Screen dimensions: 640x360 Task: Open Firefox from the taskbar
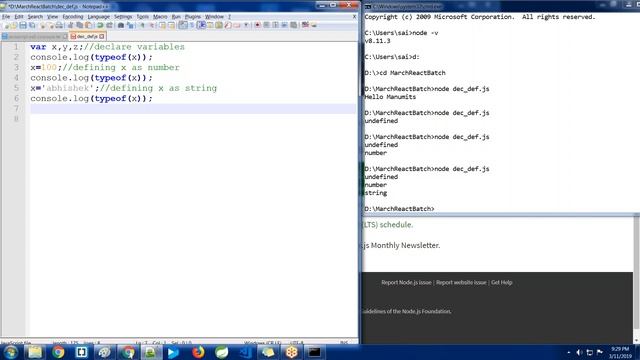pos(198,352)
